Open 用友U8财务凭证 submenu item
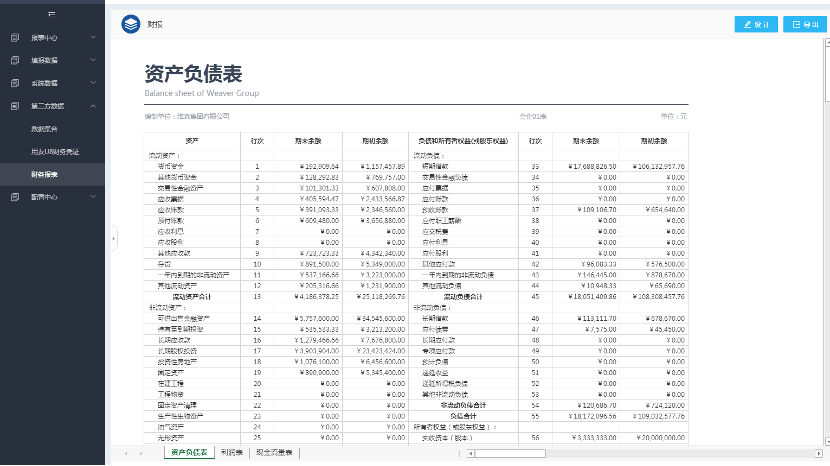This screenshot has width=830, height=466. tap(54, 151)
